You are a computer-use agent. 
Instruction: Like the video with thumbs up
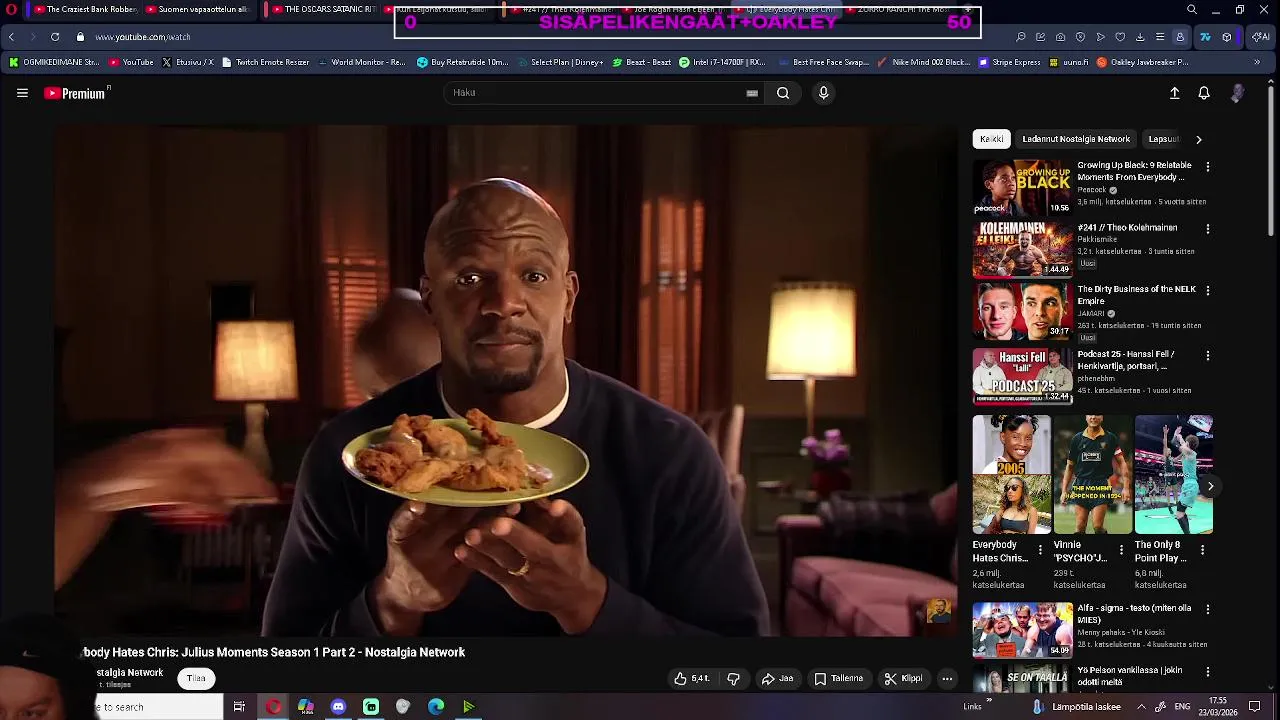pyautogui.click(x=692, y=678)
